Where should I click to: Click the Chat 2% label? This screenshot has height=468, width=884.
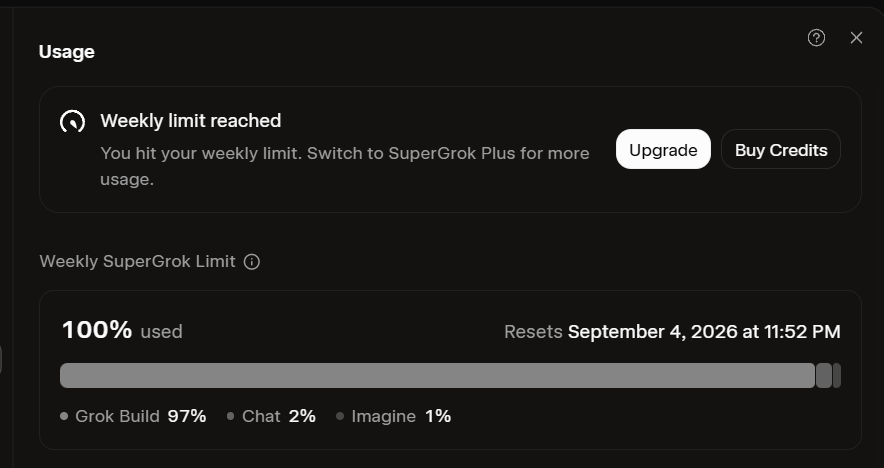pyautogui.click(x=279, y=416)
